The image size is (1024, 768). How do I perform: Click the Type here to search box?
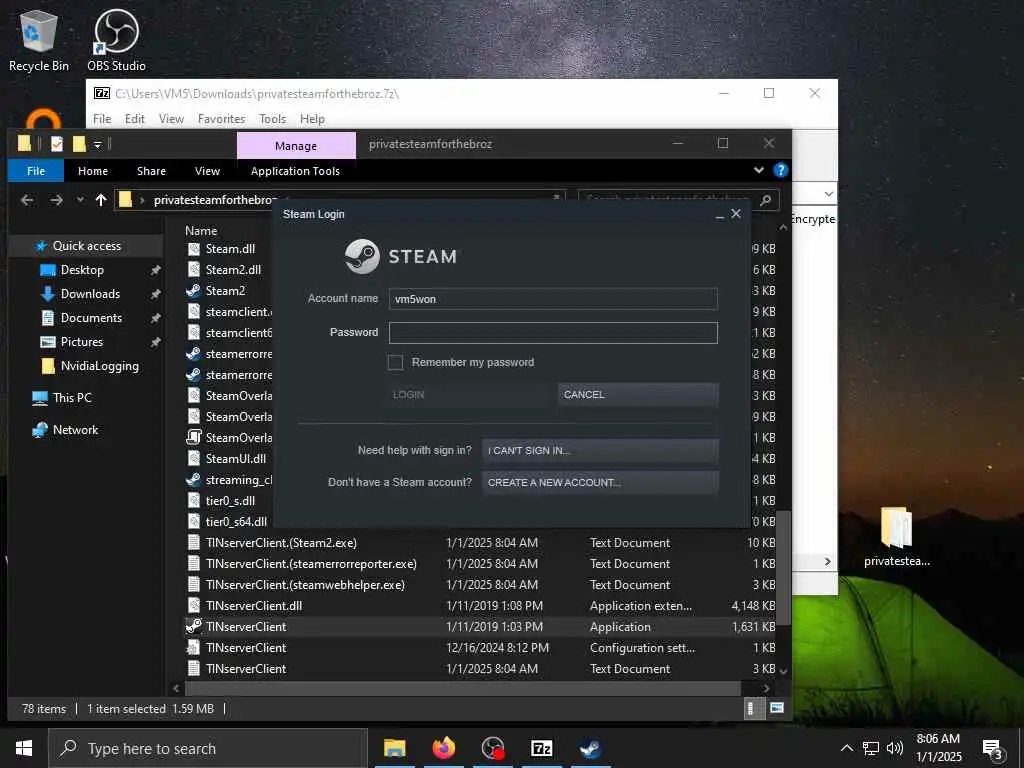(208, 748)
